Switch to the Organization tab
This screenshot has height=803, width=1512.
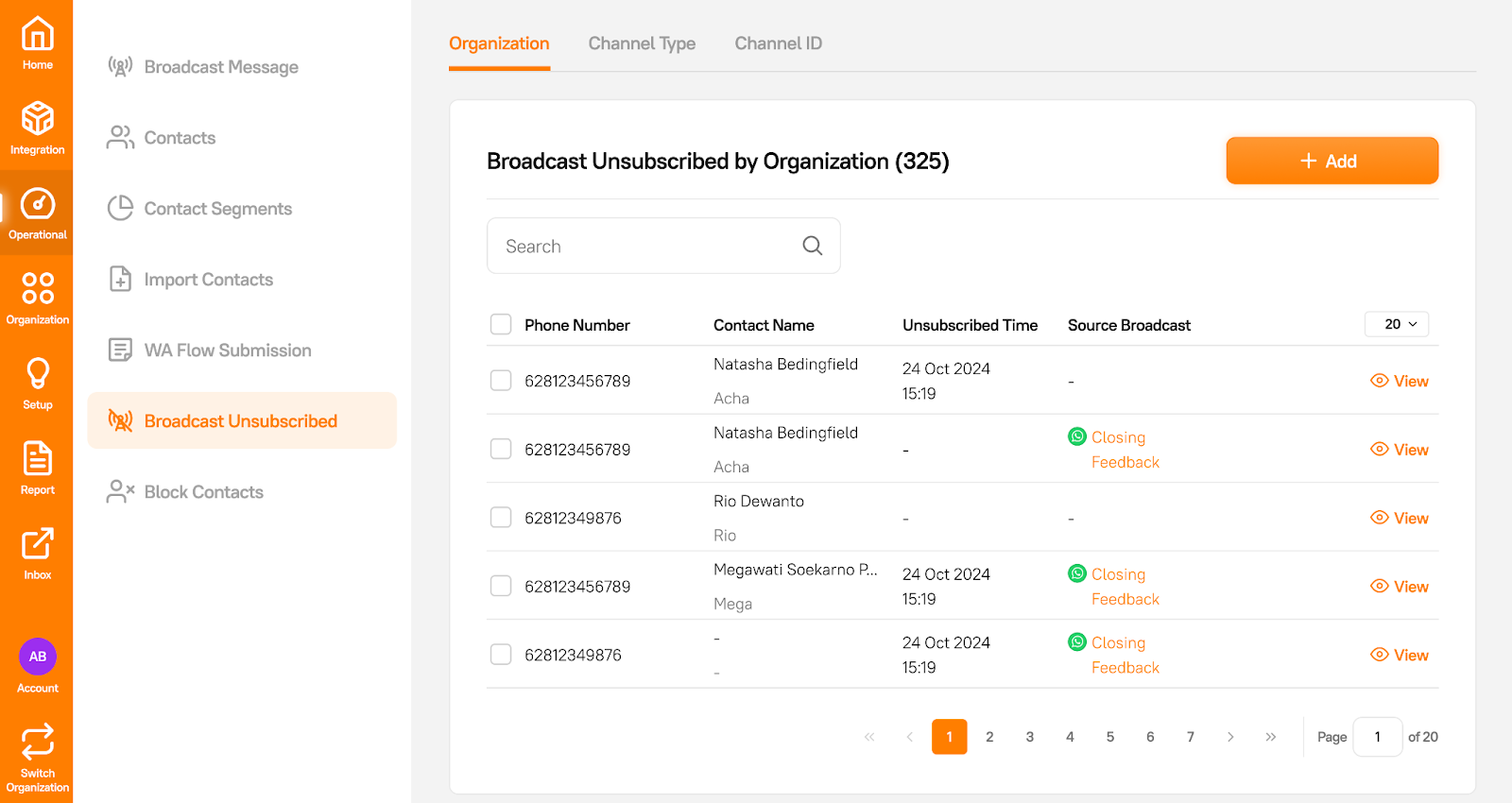(499, 43)
